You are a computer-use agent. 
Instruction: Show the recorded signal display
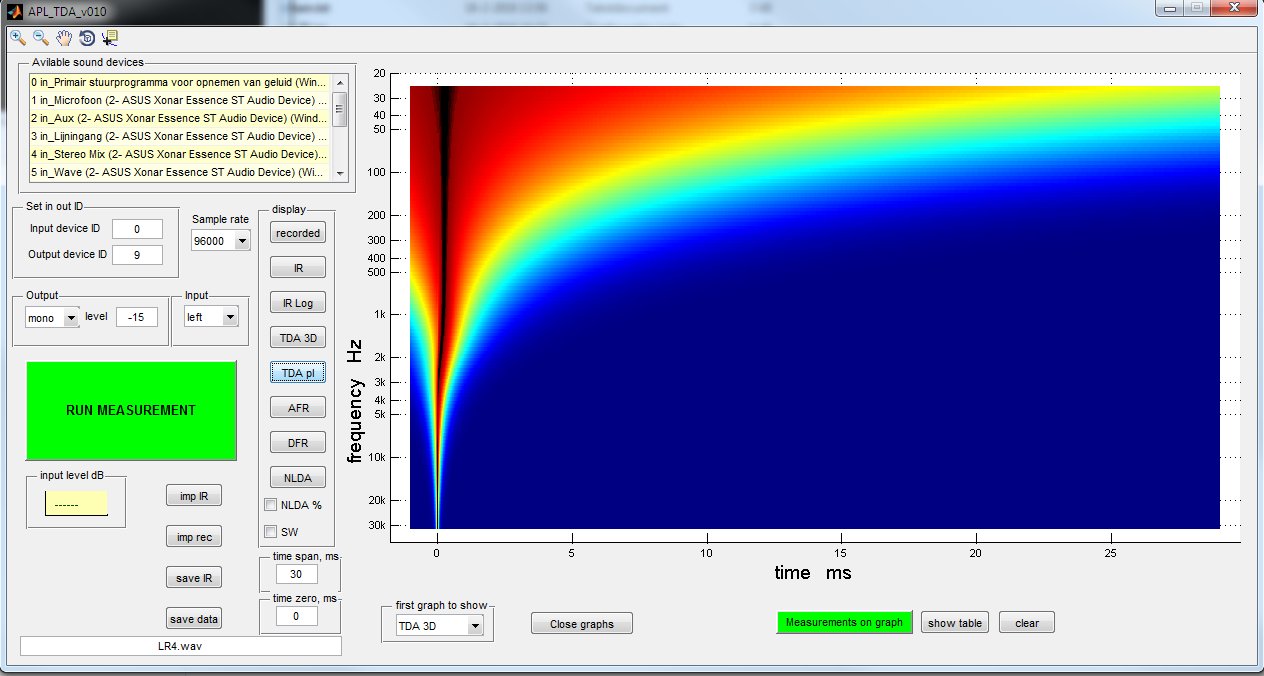tap(298, 233)
